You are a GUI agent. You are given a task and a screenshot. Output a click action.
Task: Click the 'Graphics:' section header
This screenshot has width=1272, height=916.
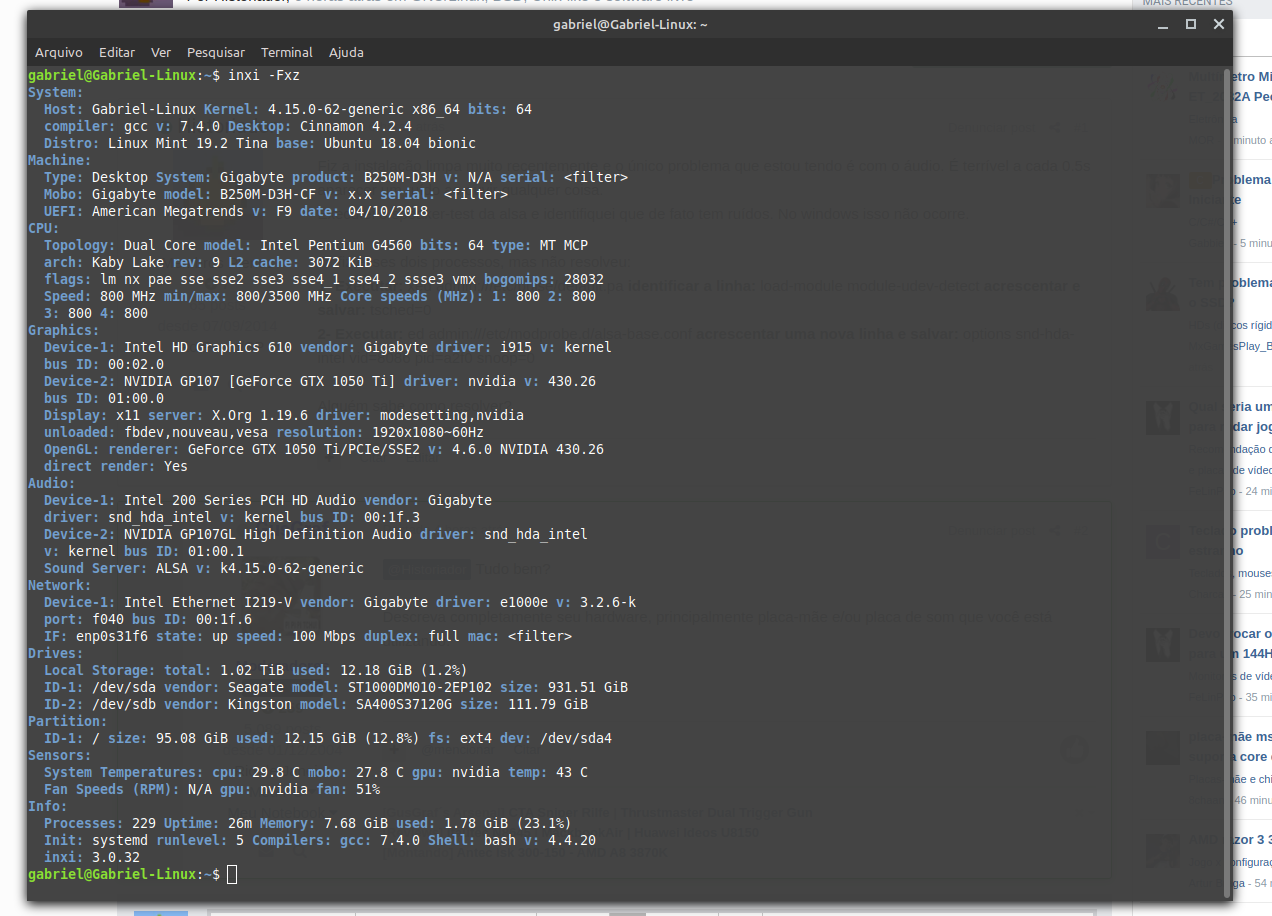tap(64, 330)
